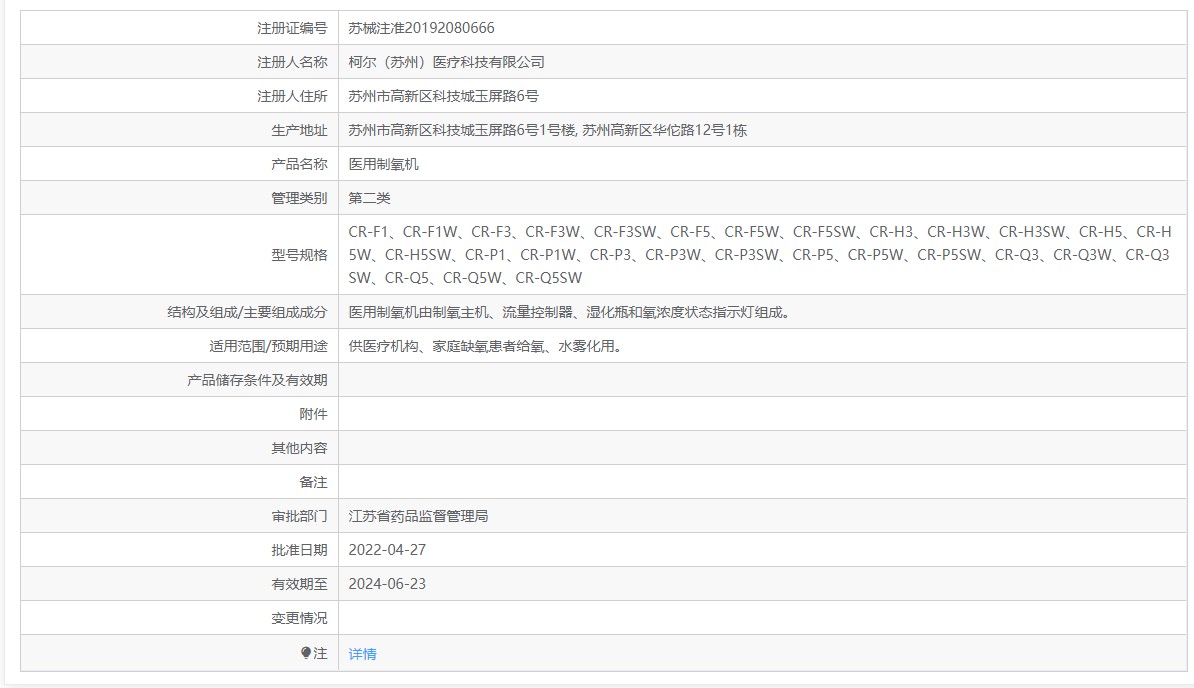Select the category value 第二类
The width and height of the screenshot is (1194, 688).
(x=369, y=199)
